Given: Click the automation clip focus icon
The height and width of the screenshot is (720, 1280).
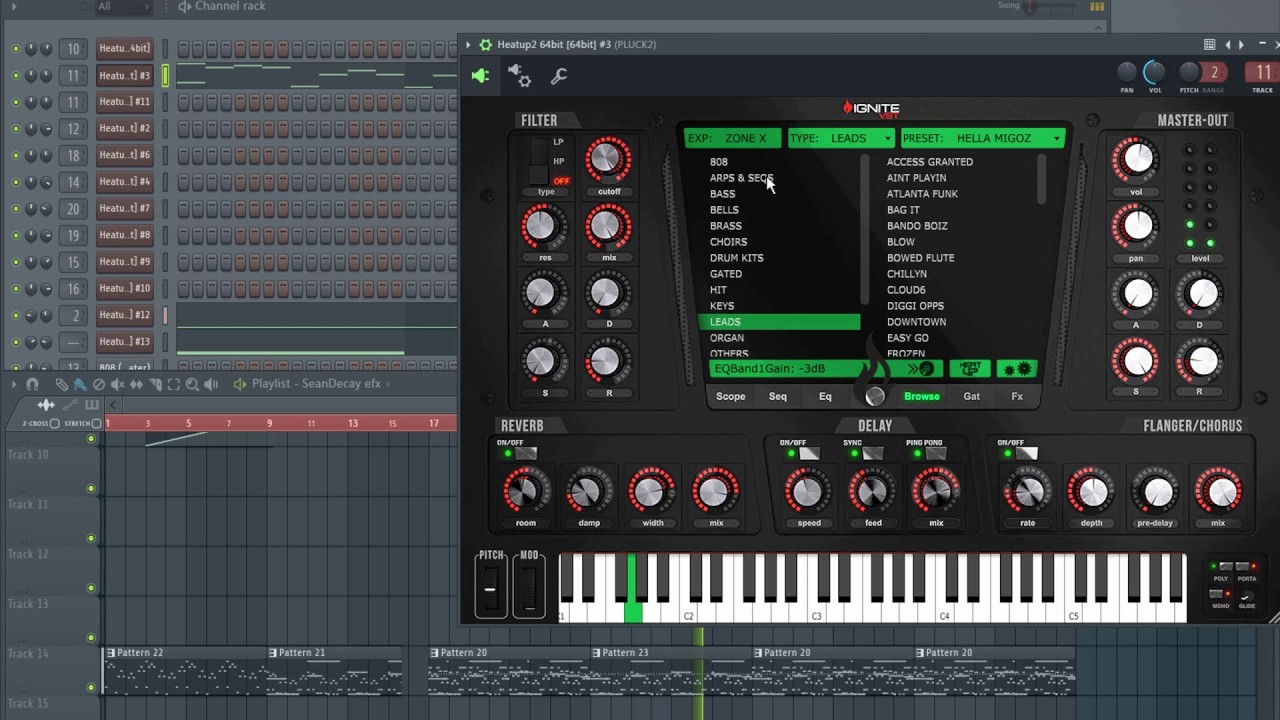Looking at the screenshot, I should point(70,405).
